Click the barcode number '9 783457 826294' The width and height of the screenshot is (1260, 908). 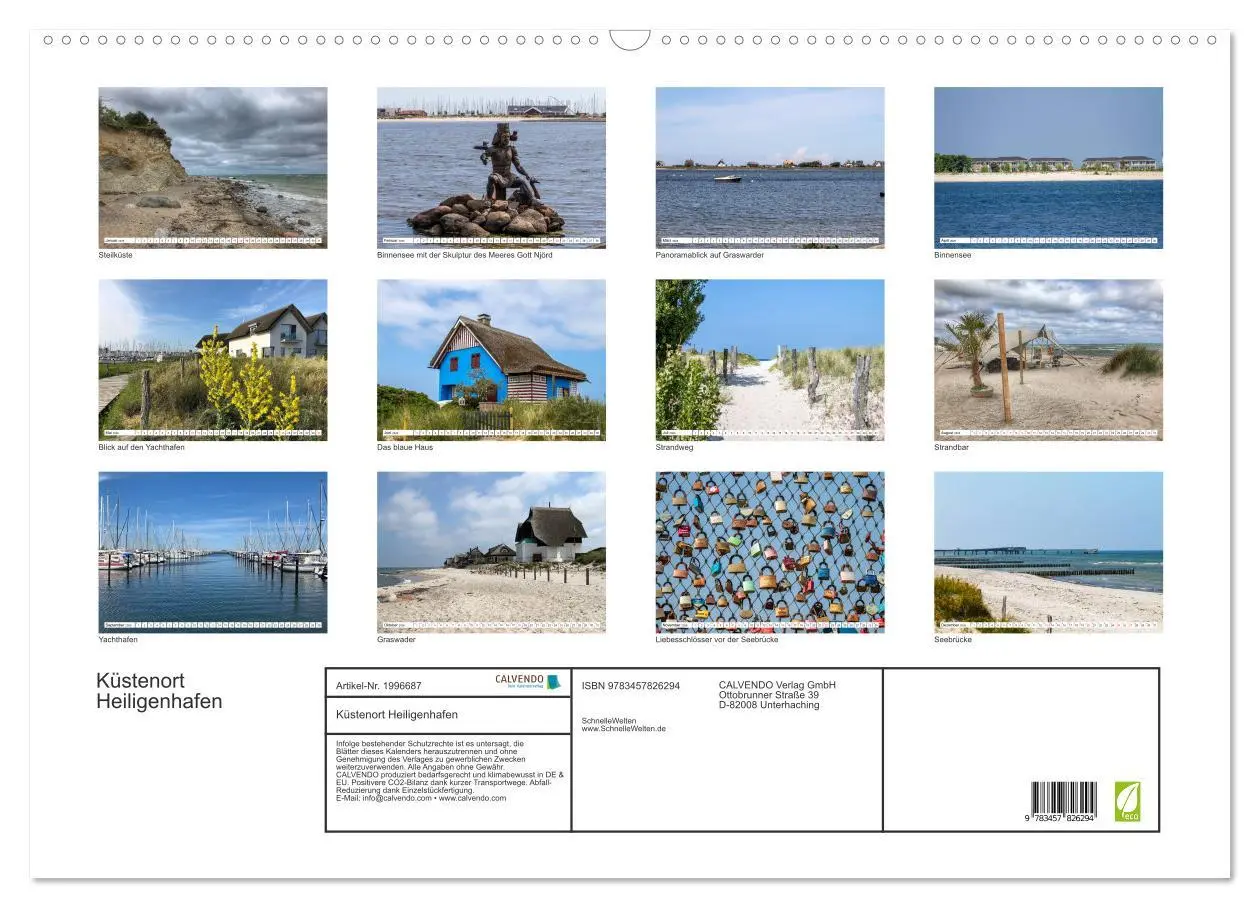[x=1059, y=819]
